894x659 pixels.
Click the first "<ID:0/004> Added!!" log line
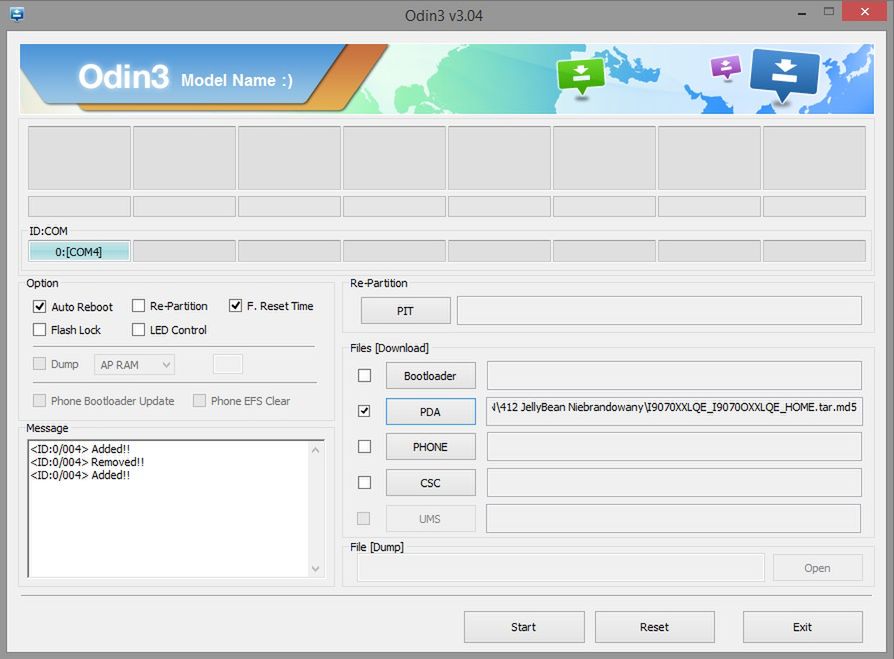80,449
